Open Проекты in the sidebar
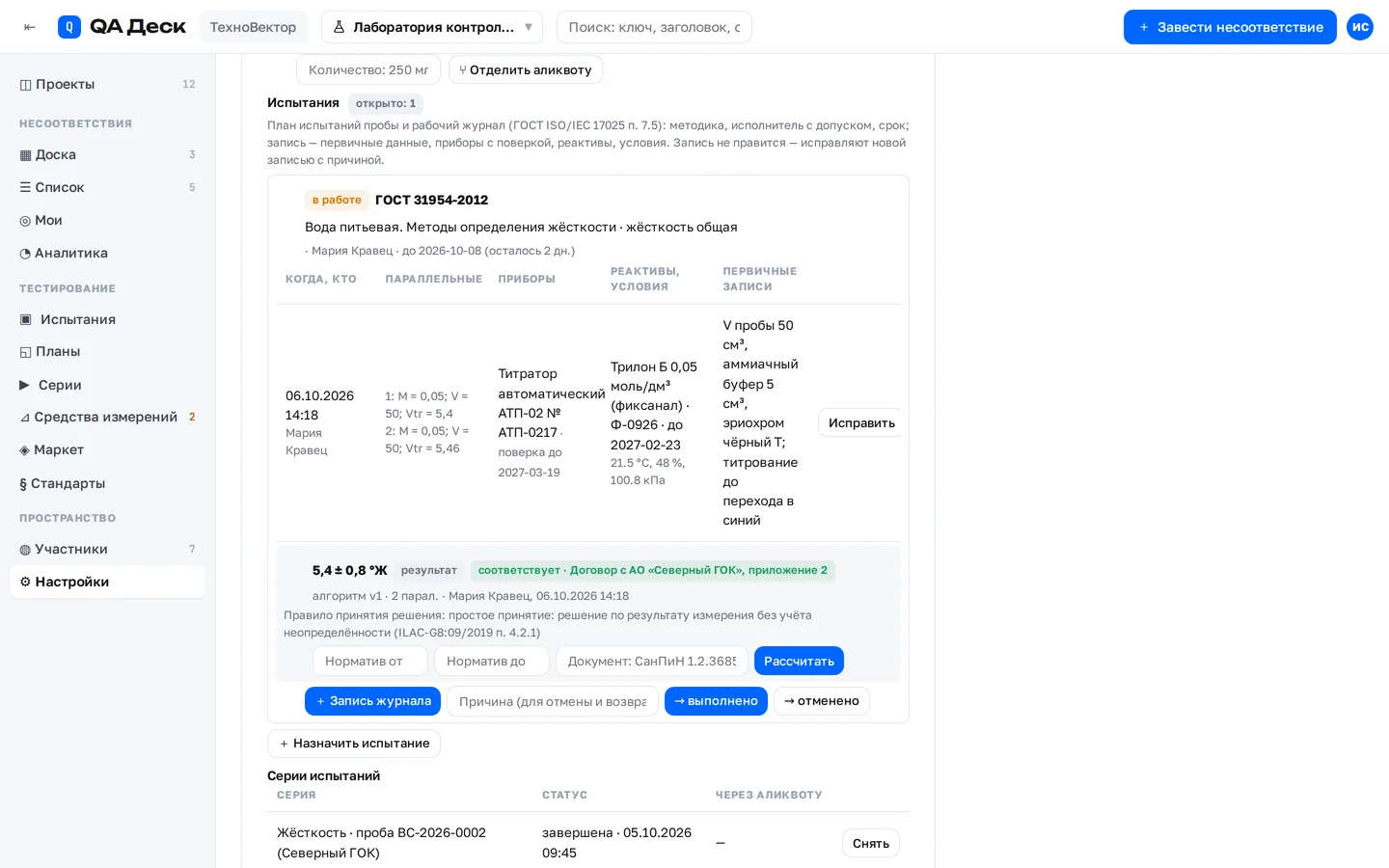Viewport: 1389px width, 868px height. coord(107,84)
